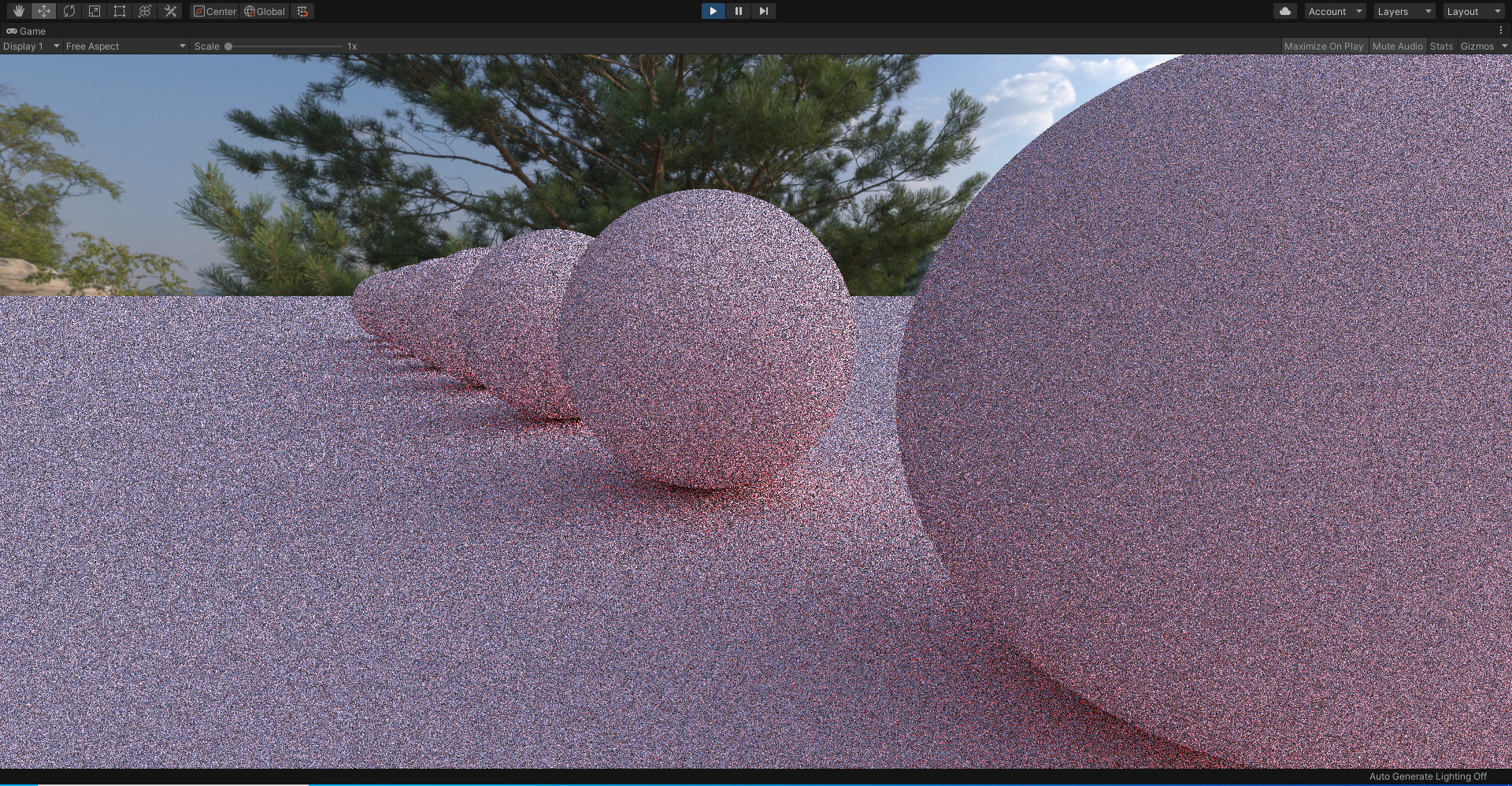Image resolution: width=1512 pixels, height=786 pixels.
Task: Click Auto Generate Lighting Off status
Action: tap(1428, 777)
